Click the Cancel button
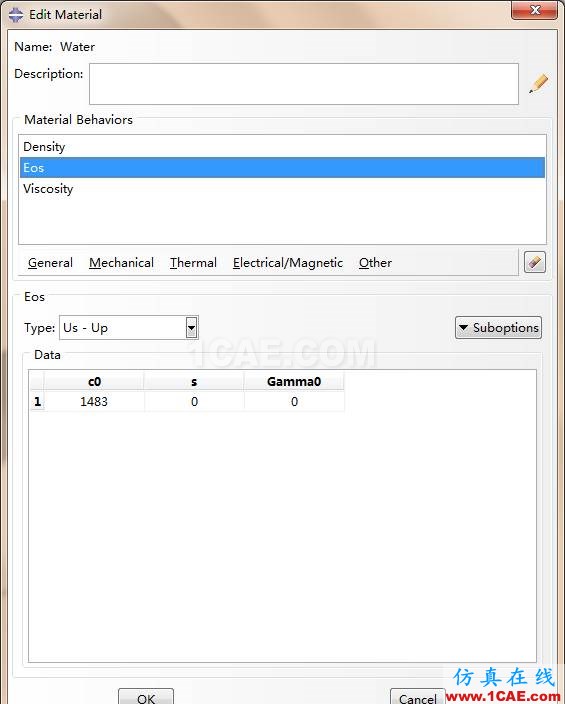565x704 pixels. click(x=418, y=696)
